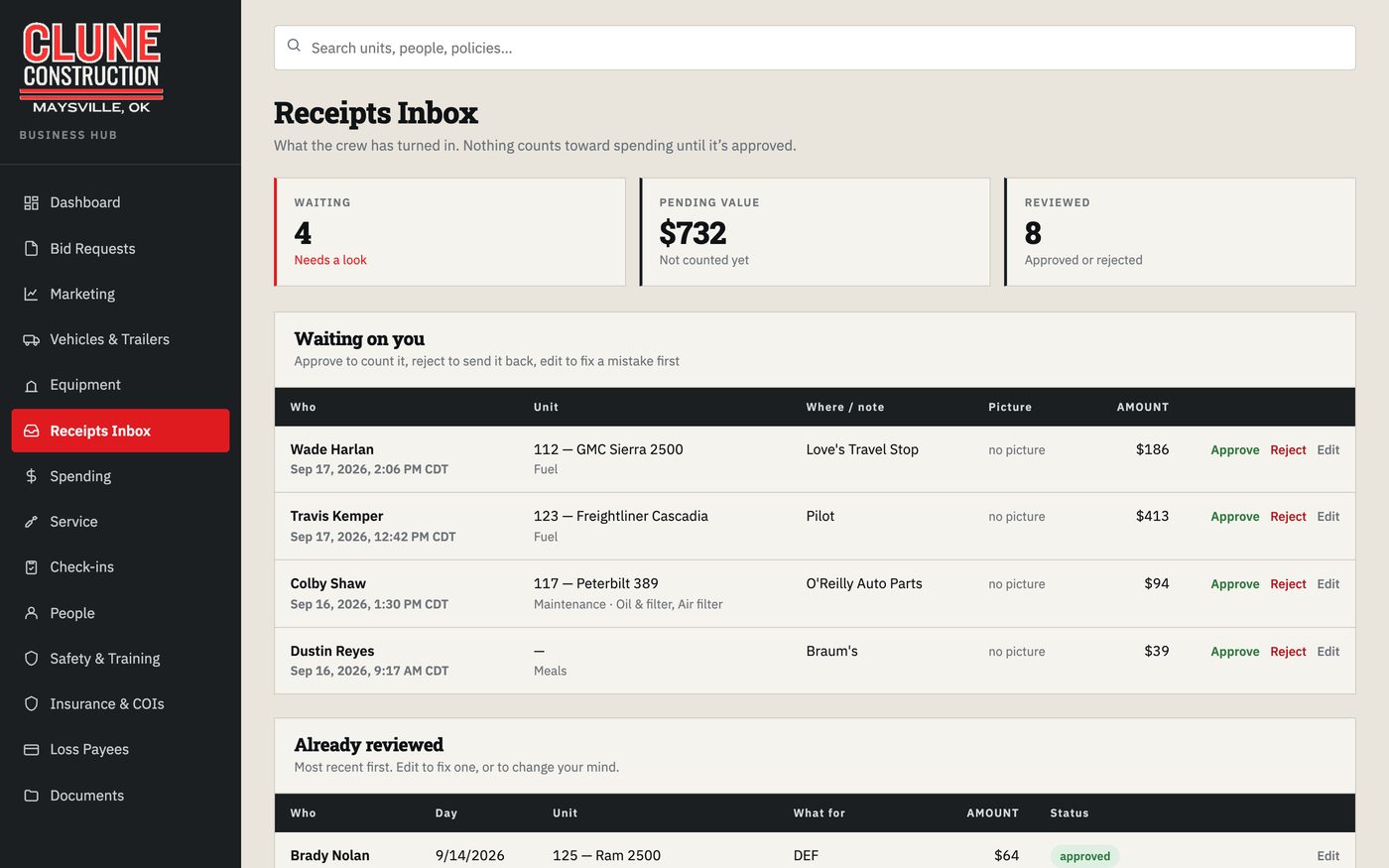Screen dimensions: 1389x868
Task: Edit Brady Nolan's reviewed receipt
Action: coord(1327,856)
